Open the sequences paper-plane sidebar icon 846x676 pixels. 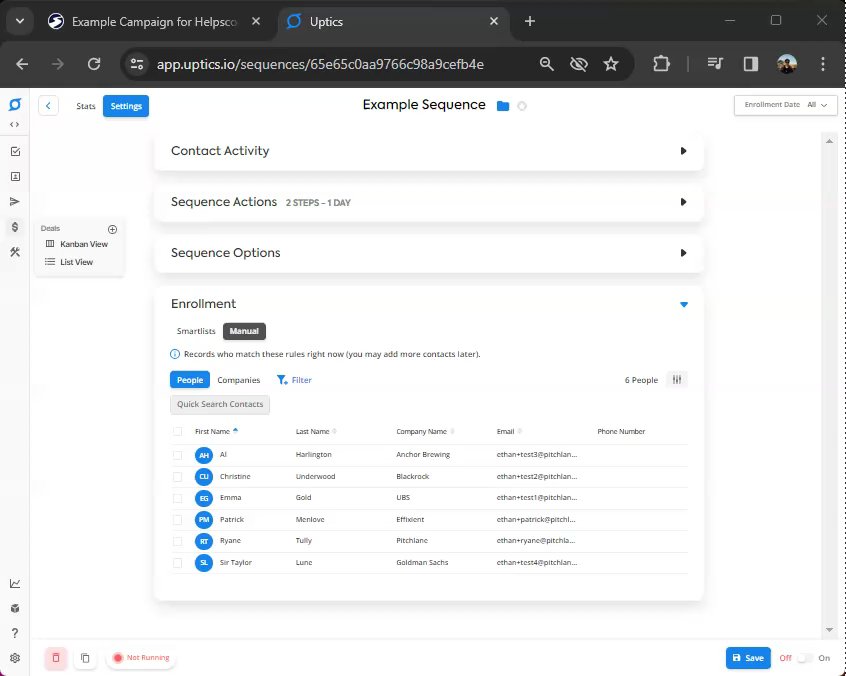pos(15,202)
